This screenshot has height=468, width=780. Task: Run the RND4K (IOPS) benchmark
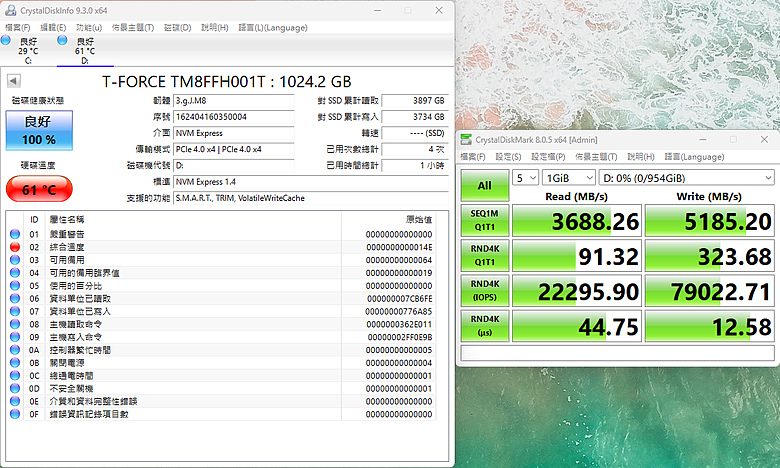[x=485, y=290]
